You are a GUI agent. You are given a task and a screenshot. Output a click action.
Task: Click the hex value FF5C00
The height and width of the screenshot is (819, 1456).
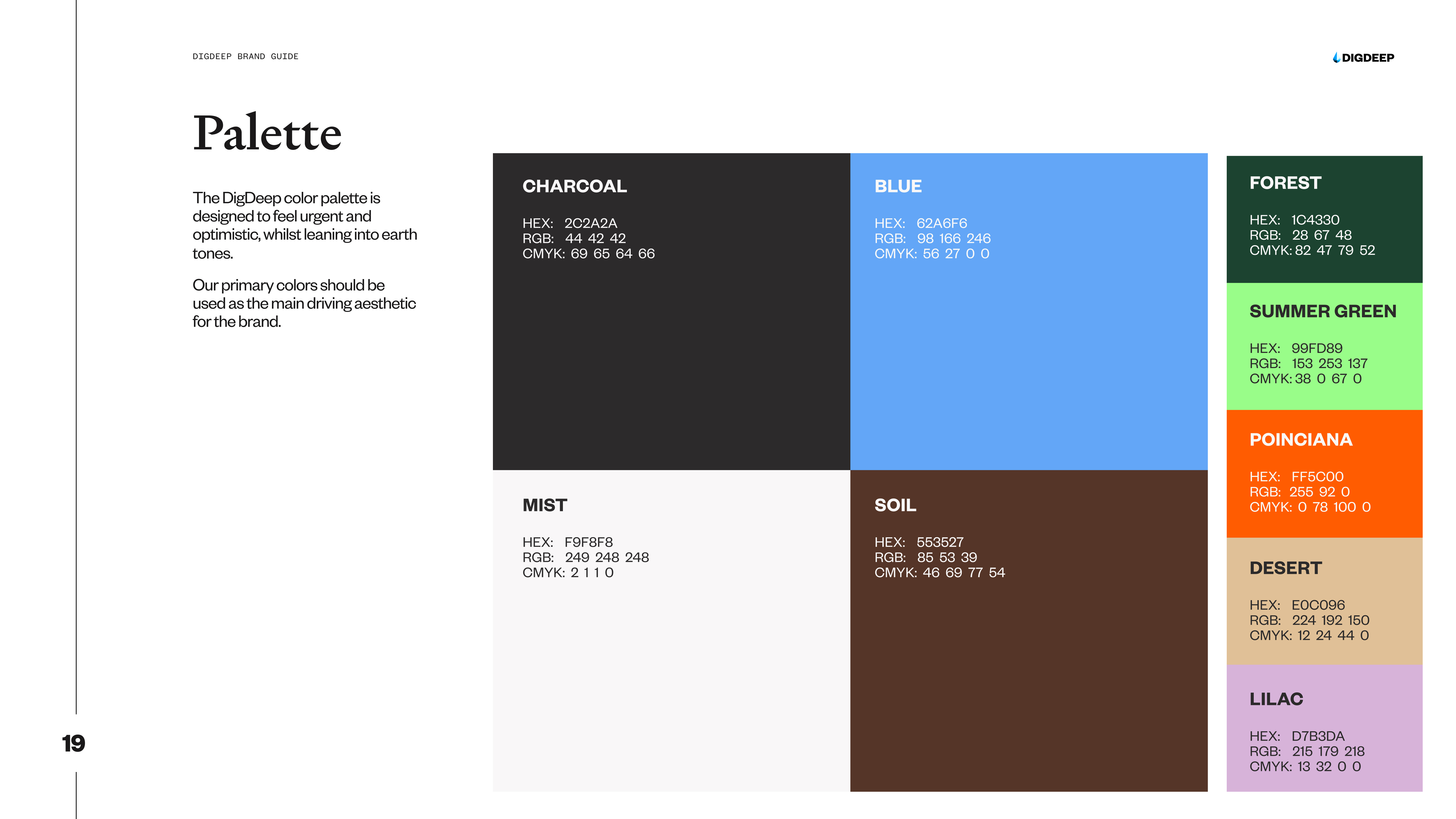tap(1317, 476)
